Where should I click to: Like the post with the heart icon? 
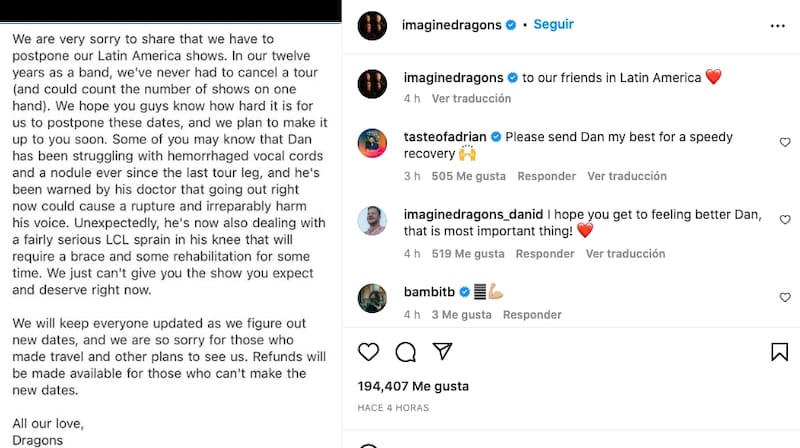pyautogui.click(x=369, y=352)
